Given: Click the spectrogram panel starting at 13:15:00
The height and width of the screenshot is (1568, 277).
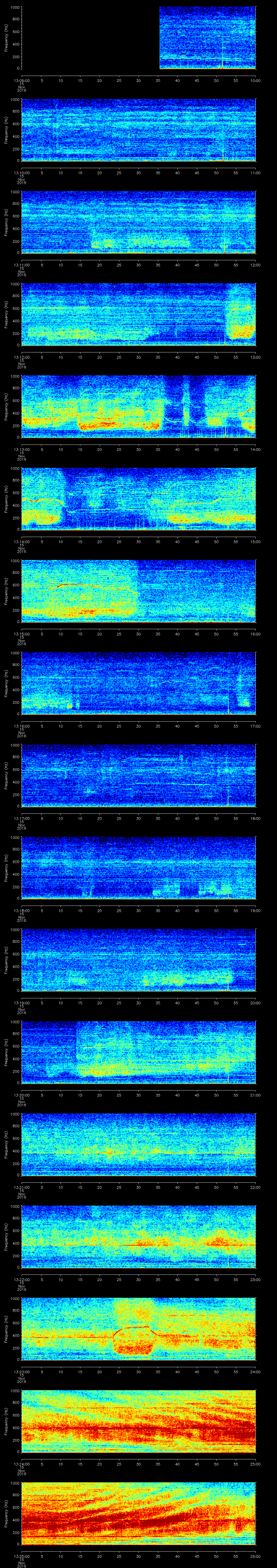Looking at the screenshot, I should pos(138,591).
